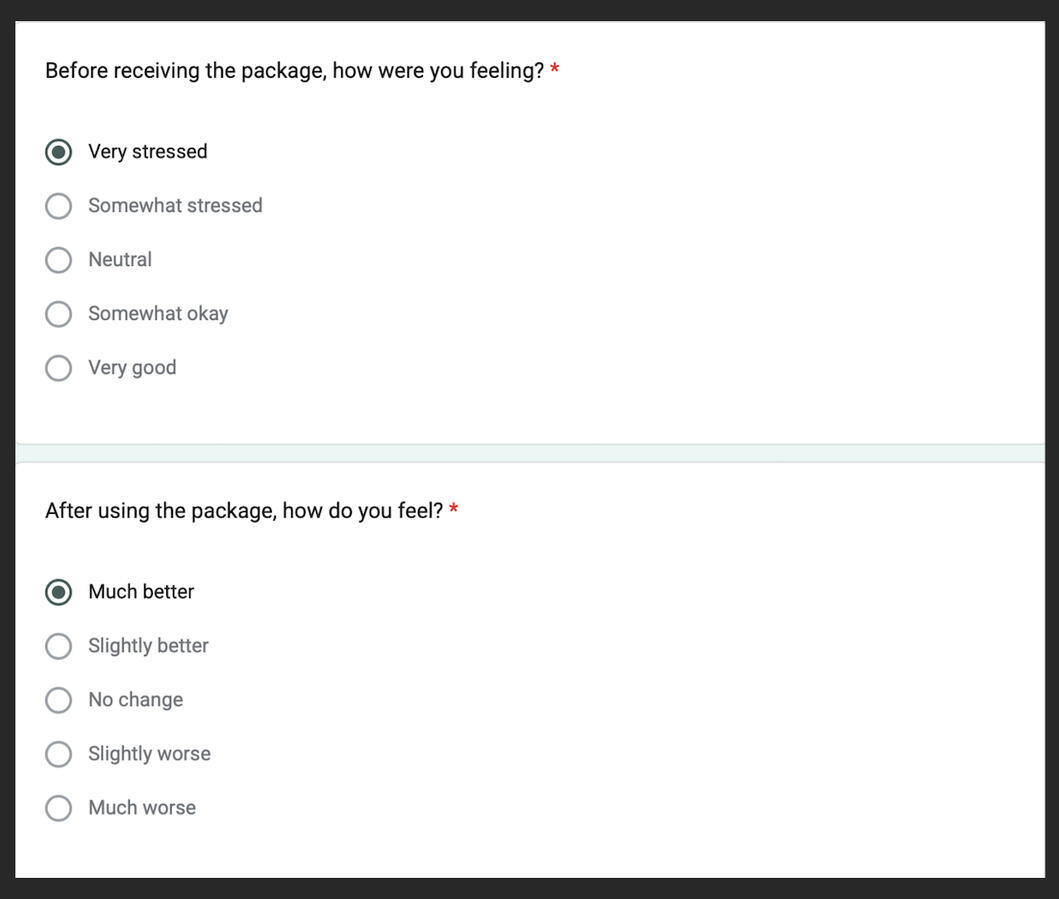Pick the 'Somewhat okay' radio option
Screen dimensions: 1059x899
(59, 314)
